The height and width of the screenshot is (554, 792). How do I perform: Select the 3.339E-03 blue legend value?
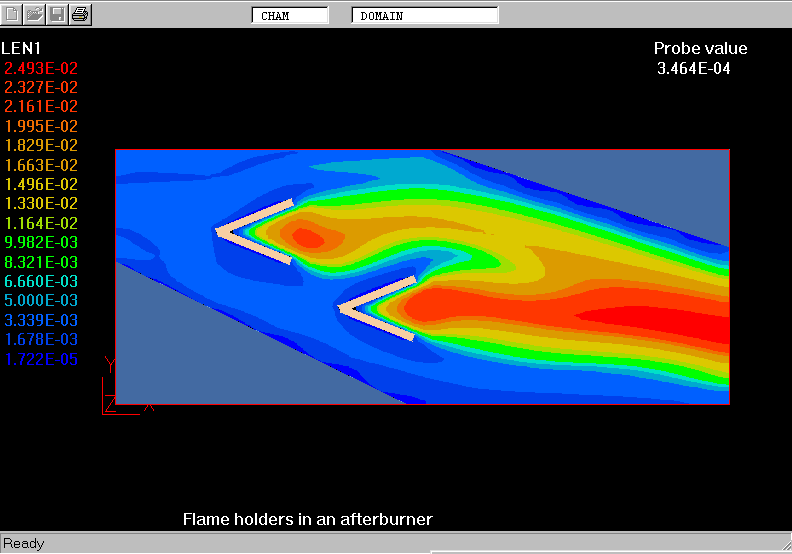tap(41, 320)
